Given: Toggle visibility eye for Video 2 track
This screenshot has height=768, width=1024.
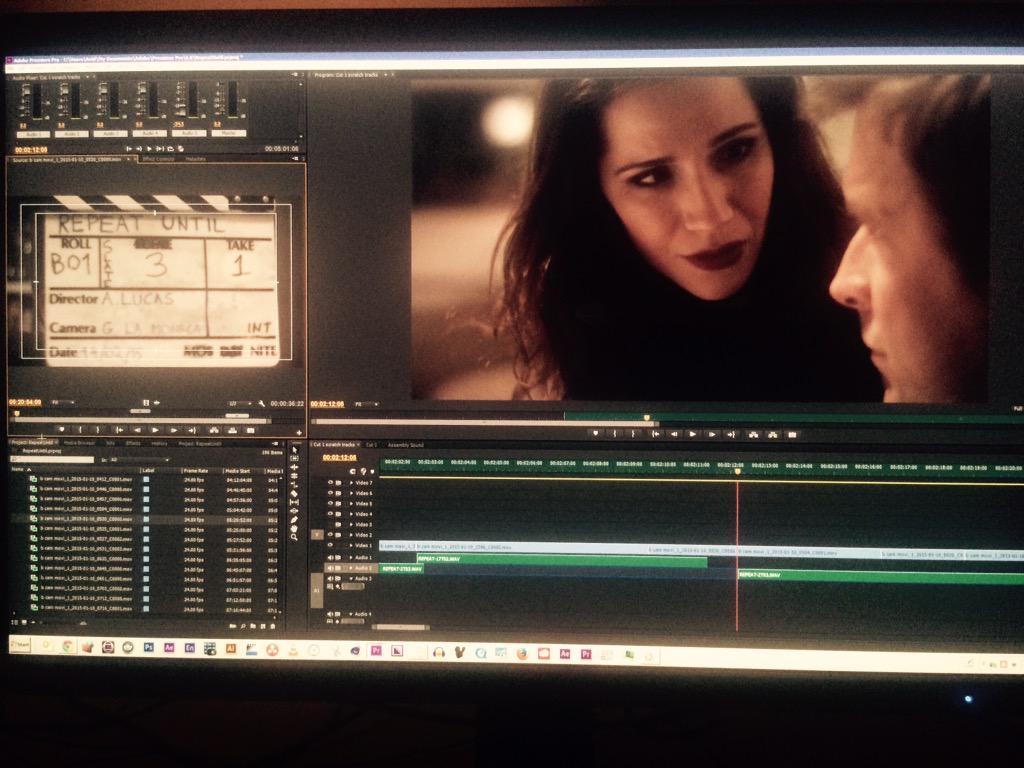Looking at the screenshot, I should [330, 535].
